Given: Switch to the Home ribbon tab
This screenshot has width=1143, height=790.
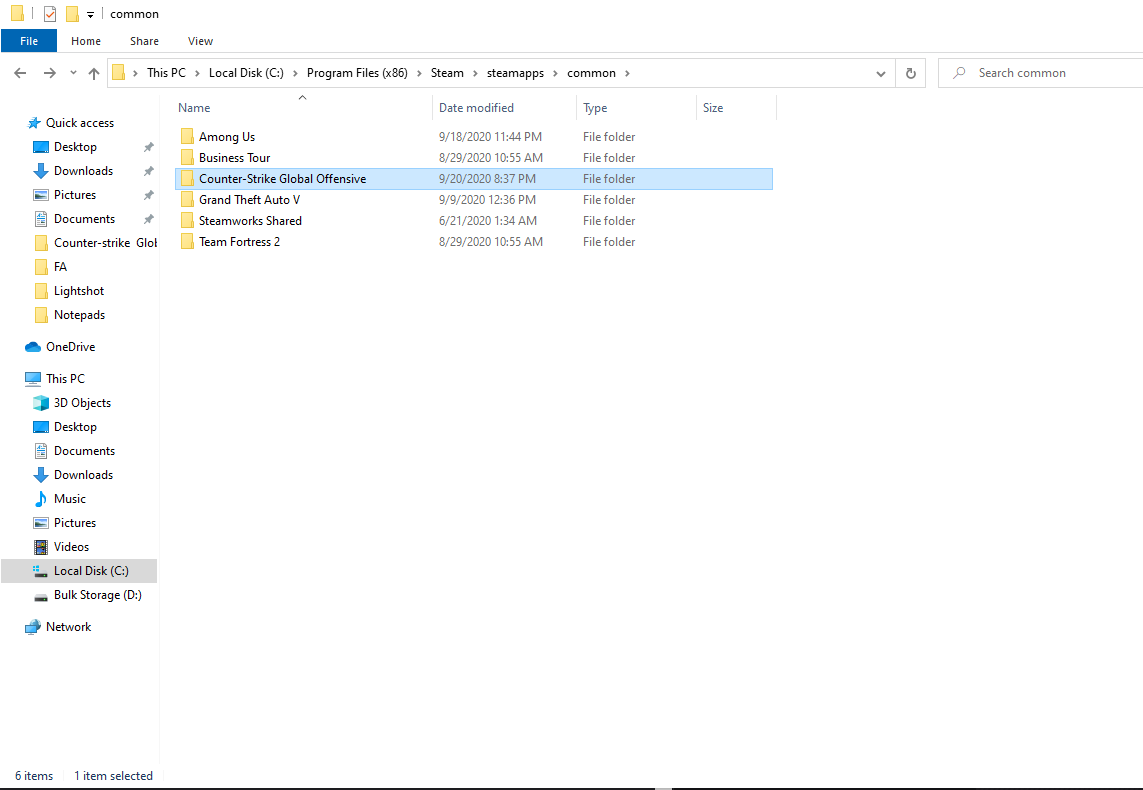Looking at the screenshot, I should pyautogui.click(x=86, y=41).
